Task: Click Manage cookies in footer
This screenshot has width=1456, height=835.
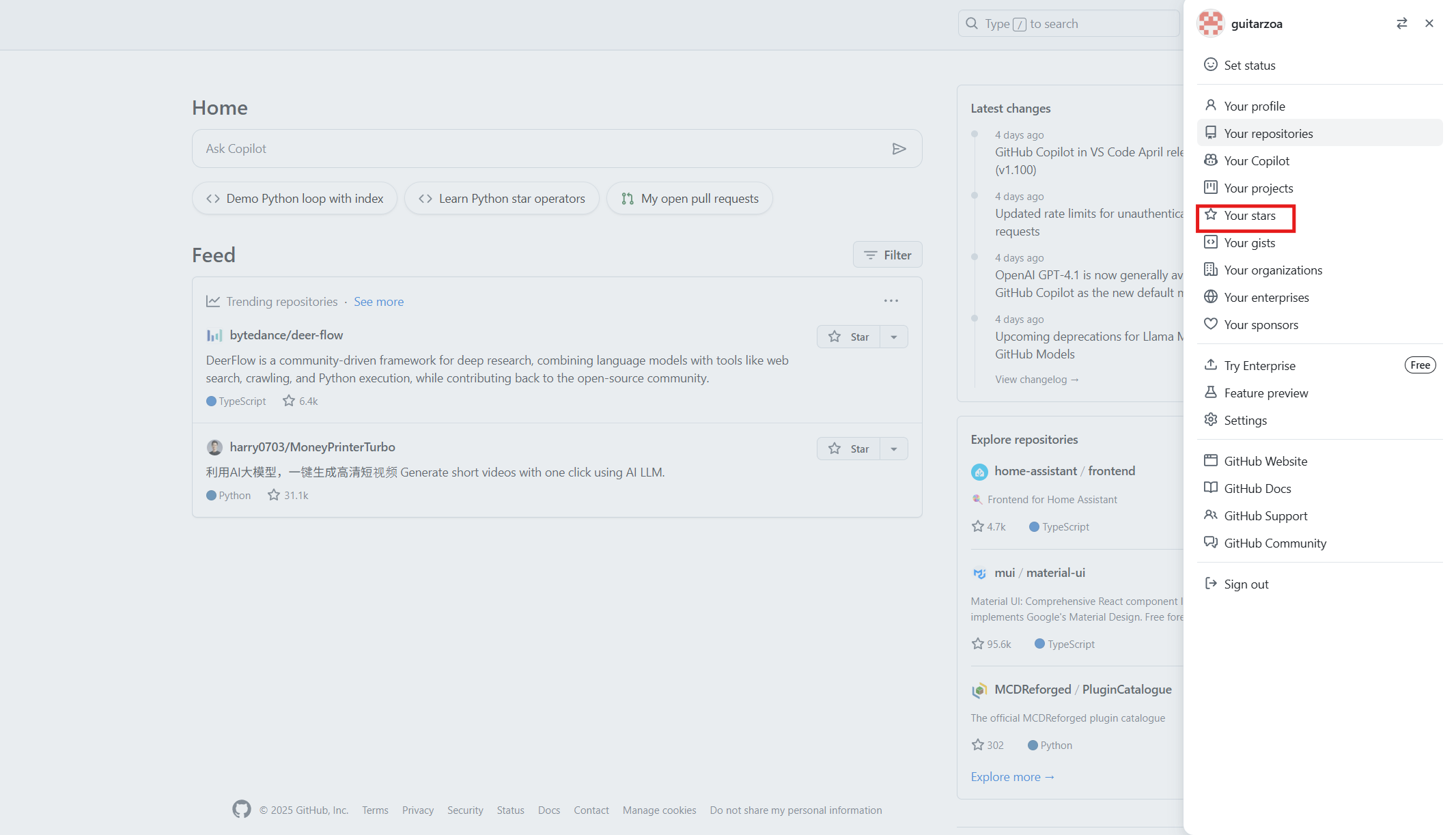Action: pos(659,810)
